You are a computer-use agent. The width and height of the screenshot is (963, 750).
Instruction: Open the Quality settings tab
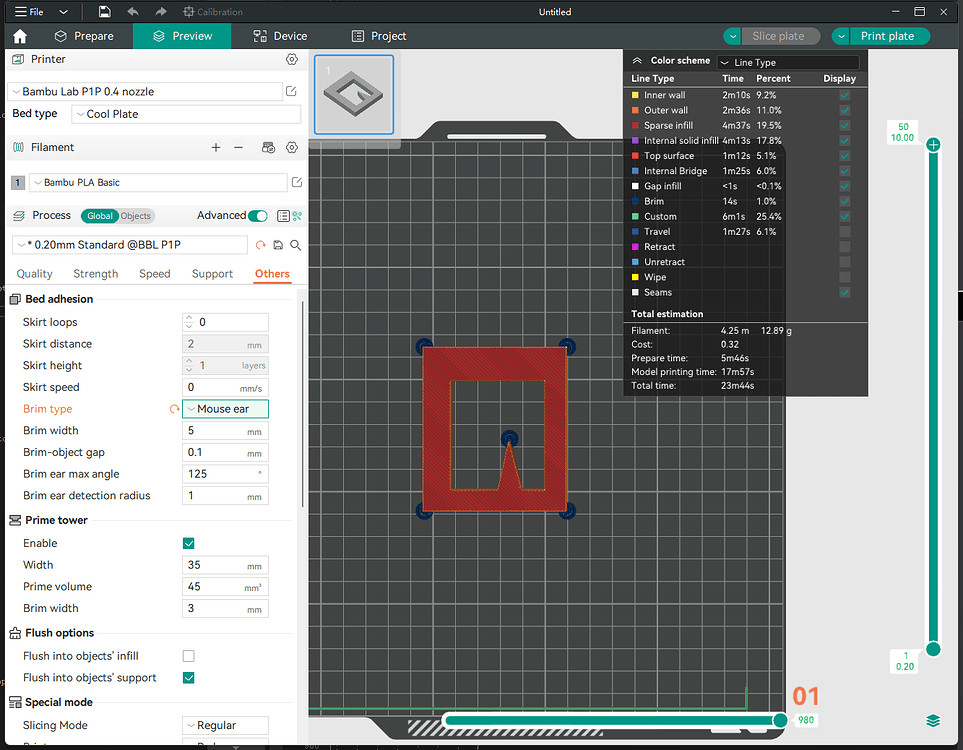point(34,274)
